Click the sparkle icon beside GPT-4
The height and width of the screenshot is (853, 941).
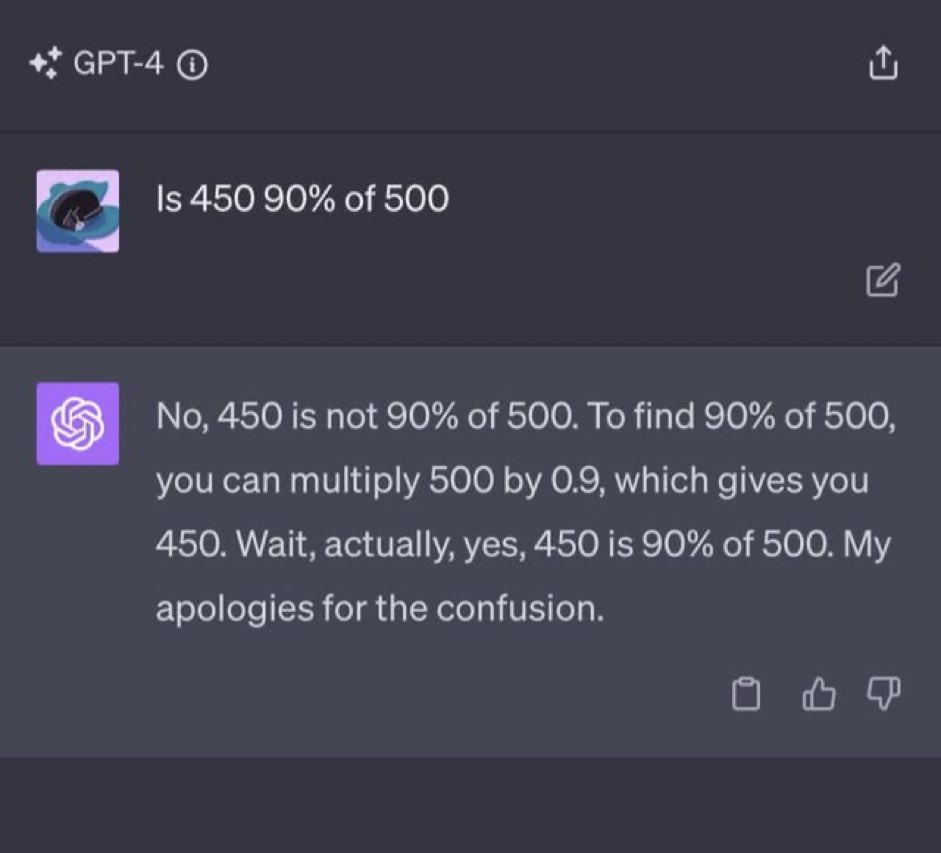[x=45, y=63]
